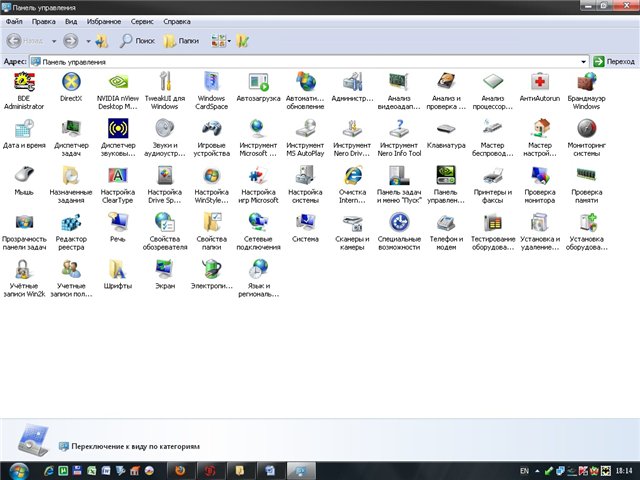640x480 pixels.
Task: Open the Избранное menu
Action: (104, 21)
